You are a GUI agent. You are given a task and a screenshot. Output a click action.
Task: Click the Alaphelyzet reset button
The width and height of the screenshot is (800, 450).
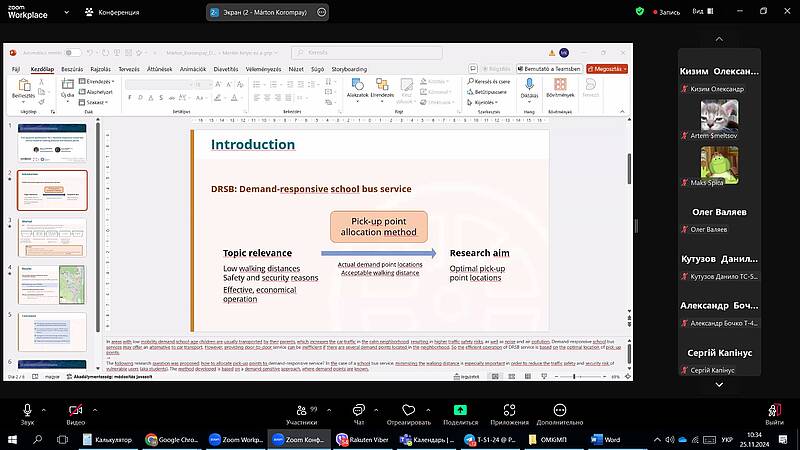click(x=95, y=92)
